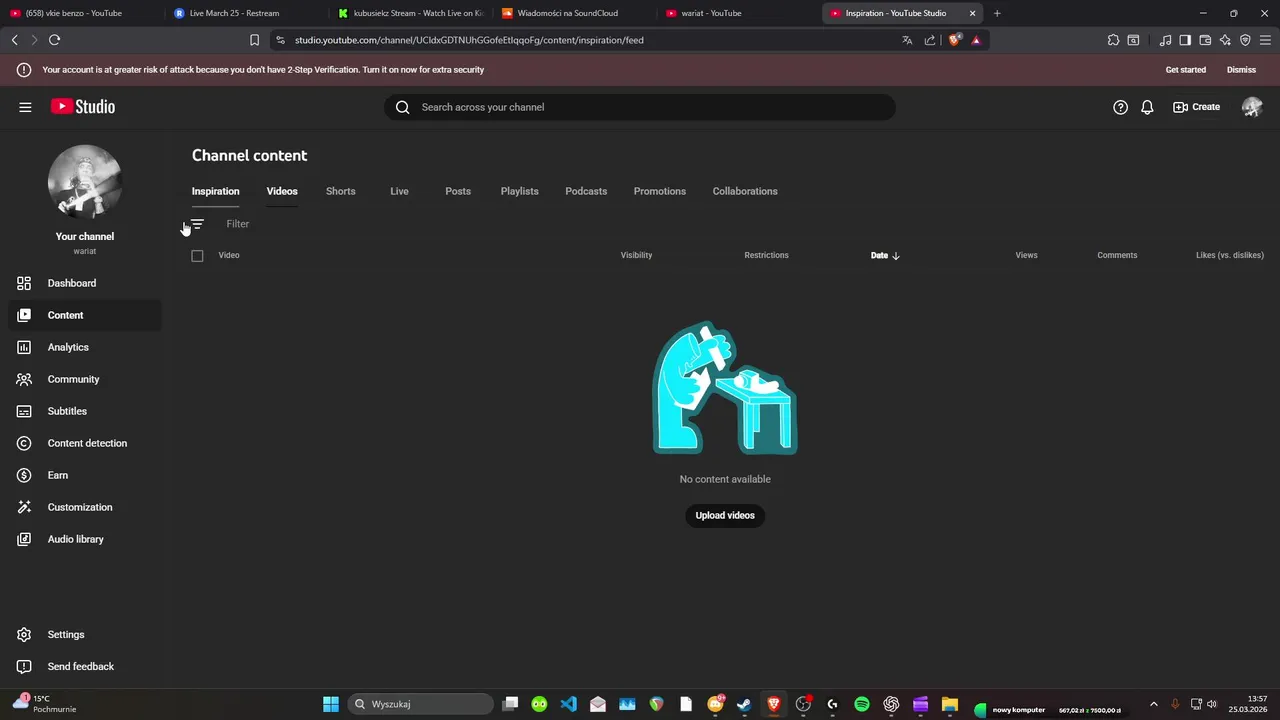Switch to the Promotions tab
This screenshot has width=1280, height=720.
tap(659, 191)
